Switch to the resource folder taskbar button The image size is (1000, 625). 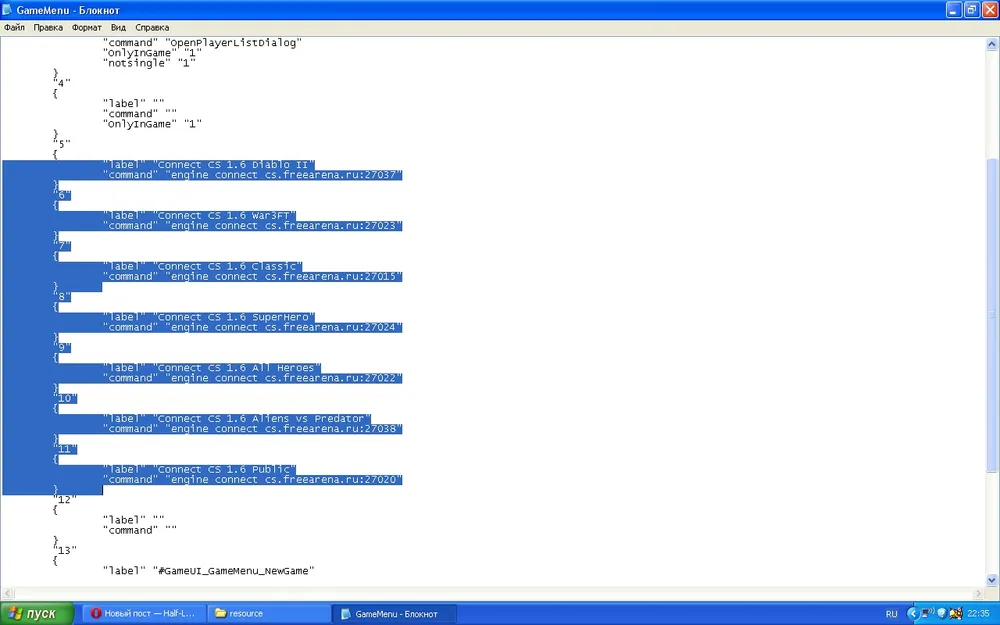268,614
